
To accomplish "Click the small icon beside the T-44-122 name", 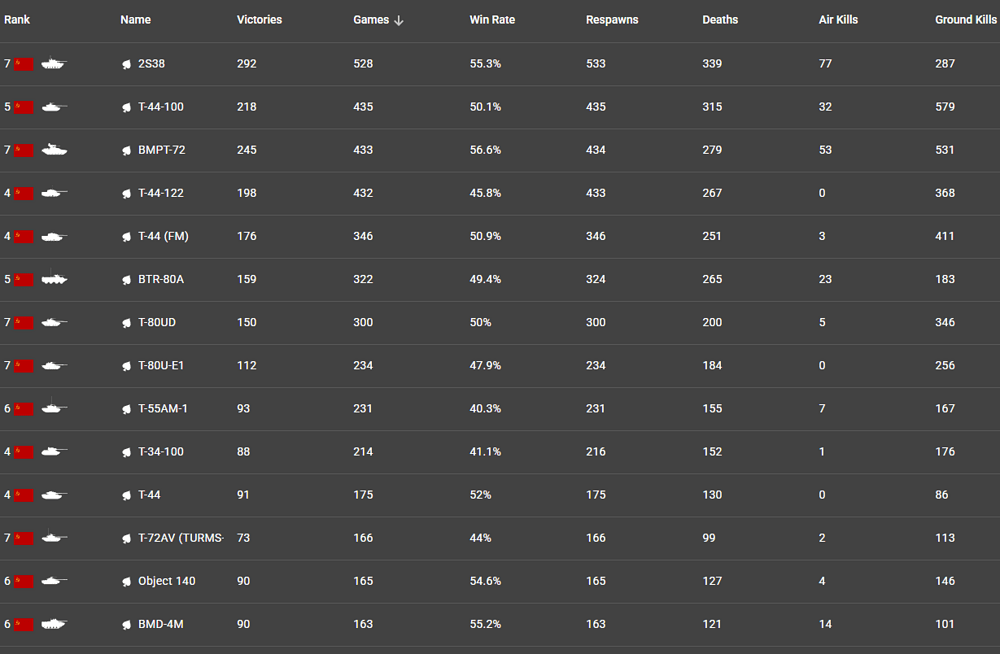I will 127,193.
